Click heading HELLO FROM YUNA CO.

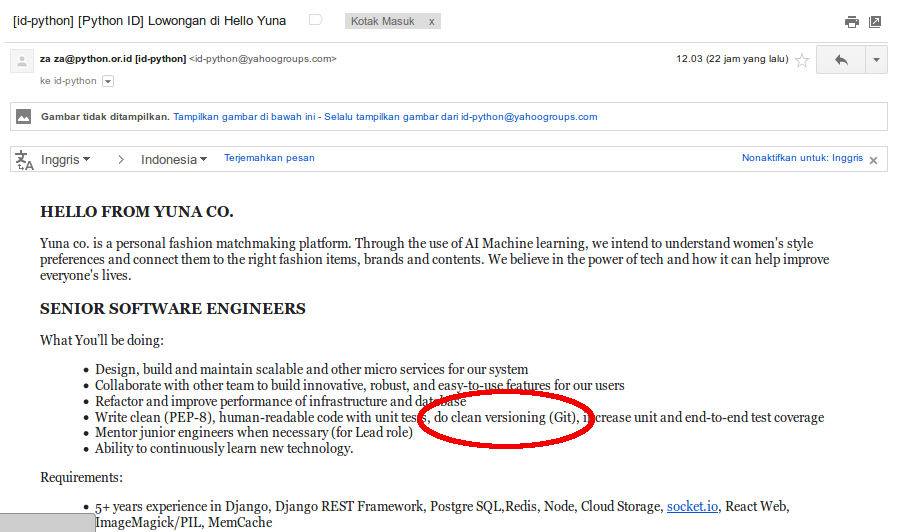[x=136, y=212]
